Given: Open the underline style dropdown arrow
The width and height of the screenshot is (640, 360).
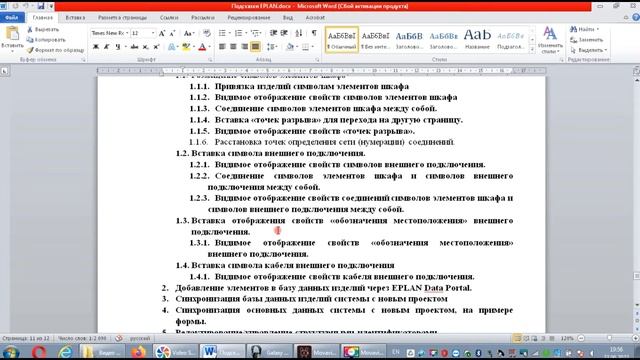Looking at the screenshot, I should tap(125, 47).
